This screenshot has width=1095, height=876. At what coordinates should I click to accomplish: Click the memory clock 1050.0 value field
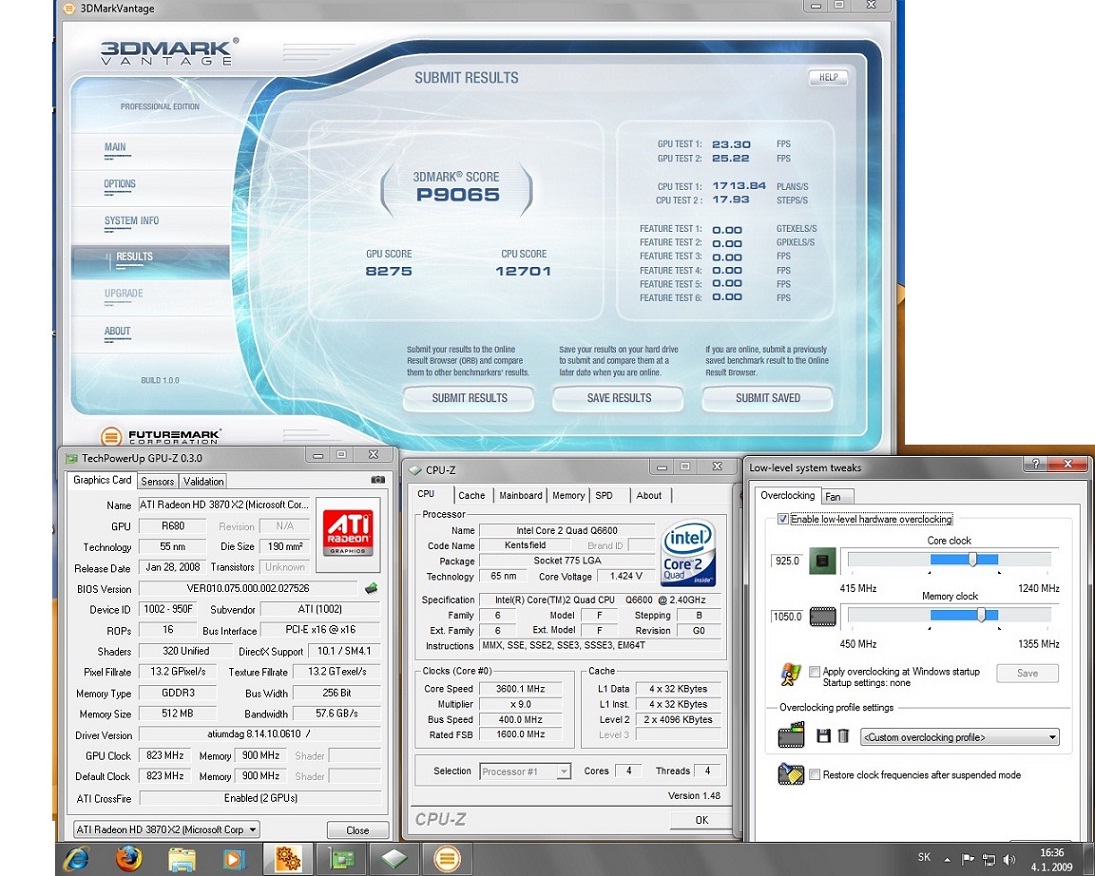(787, 616)
